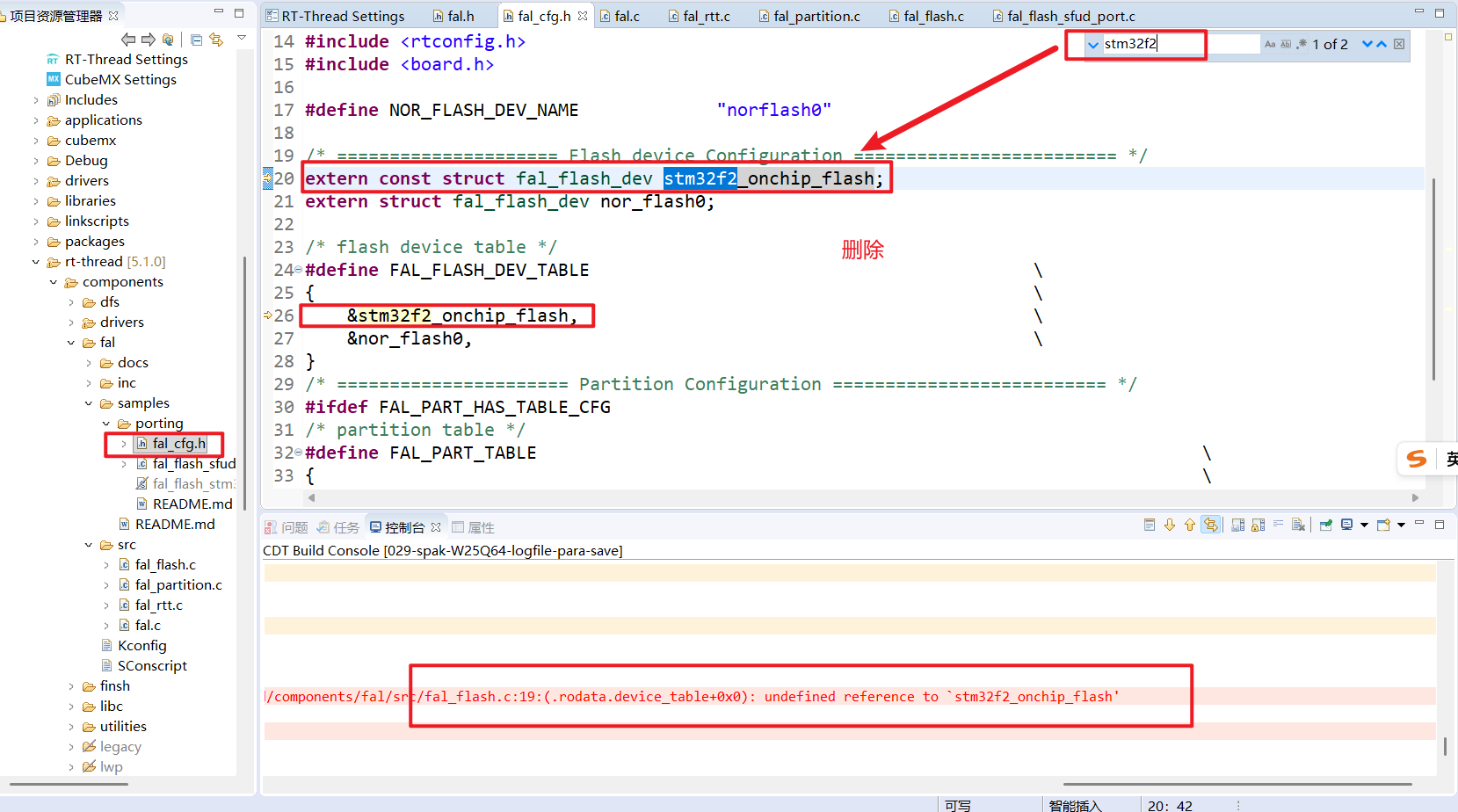The width and height of the screenshot is (1458, 812).
Task: Collapse the rt-thread [5.1.0] folder
Action: [36, 262]
